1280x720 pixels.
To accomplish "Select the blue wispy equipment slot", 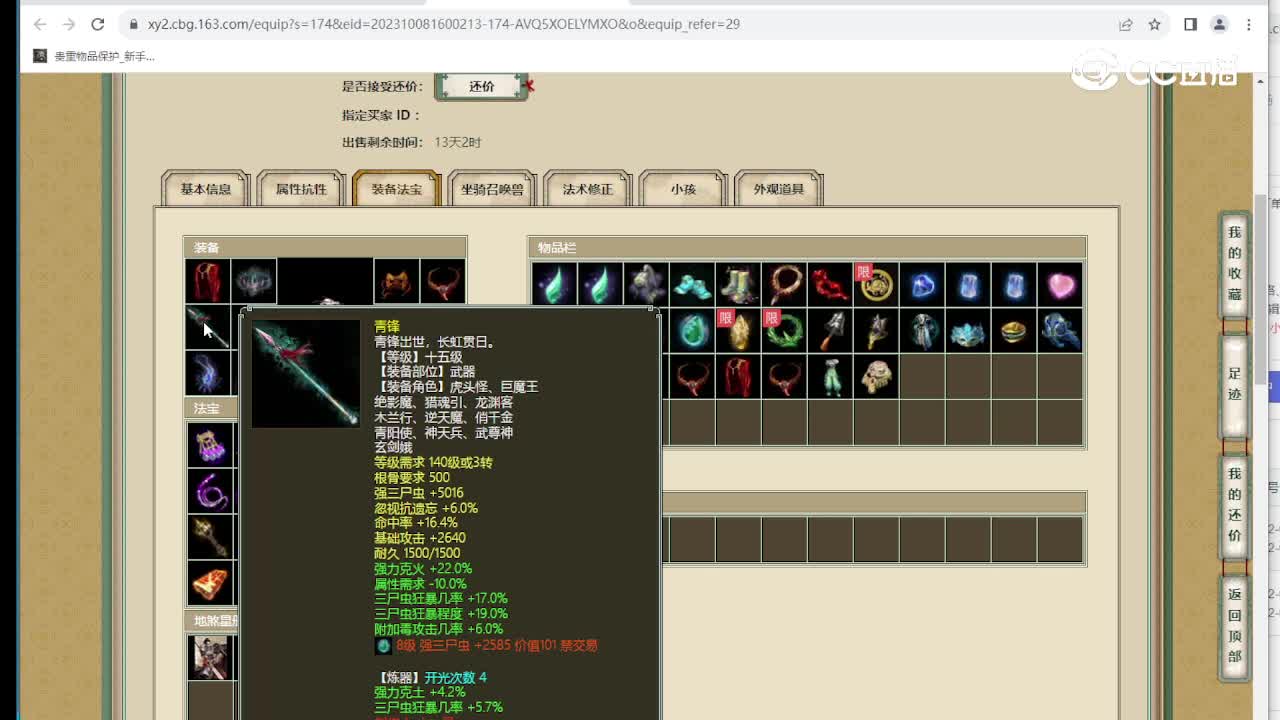I will click(208, 374).
